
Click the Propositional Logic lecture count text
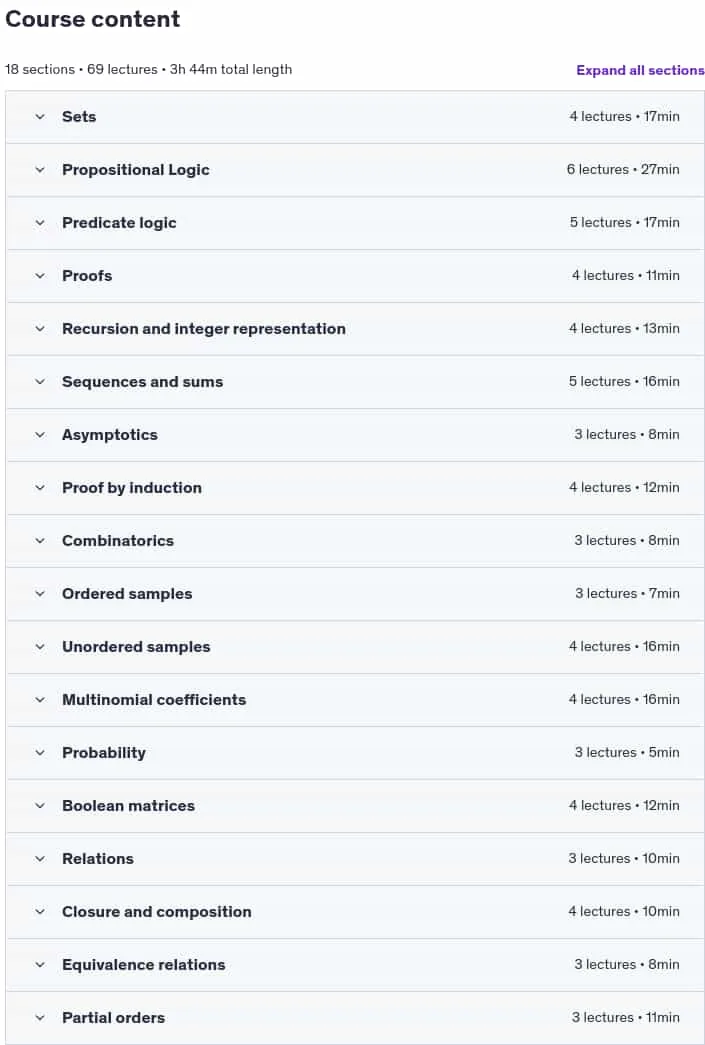coord(598,169)
